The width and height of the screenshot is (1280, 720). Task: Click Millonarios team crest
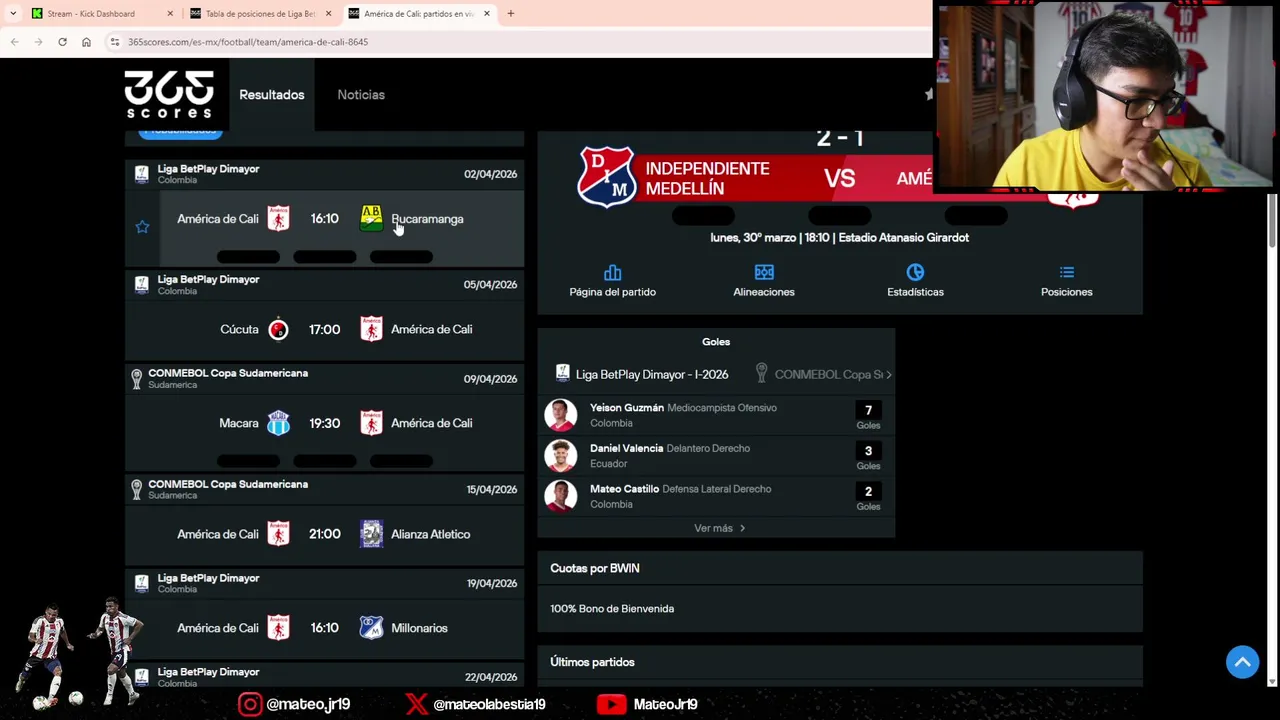(371, 628)
